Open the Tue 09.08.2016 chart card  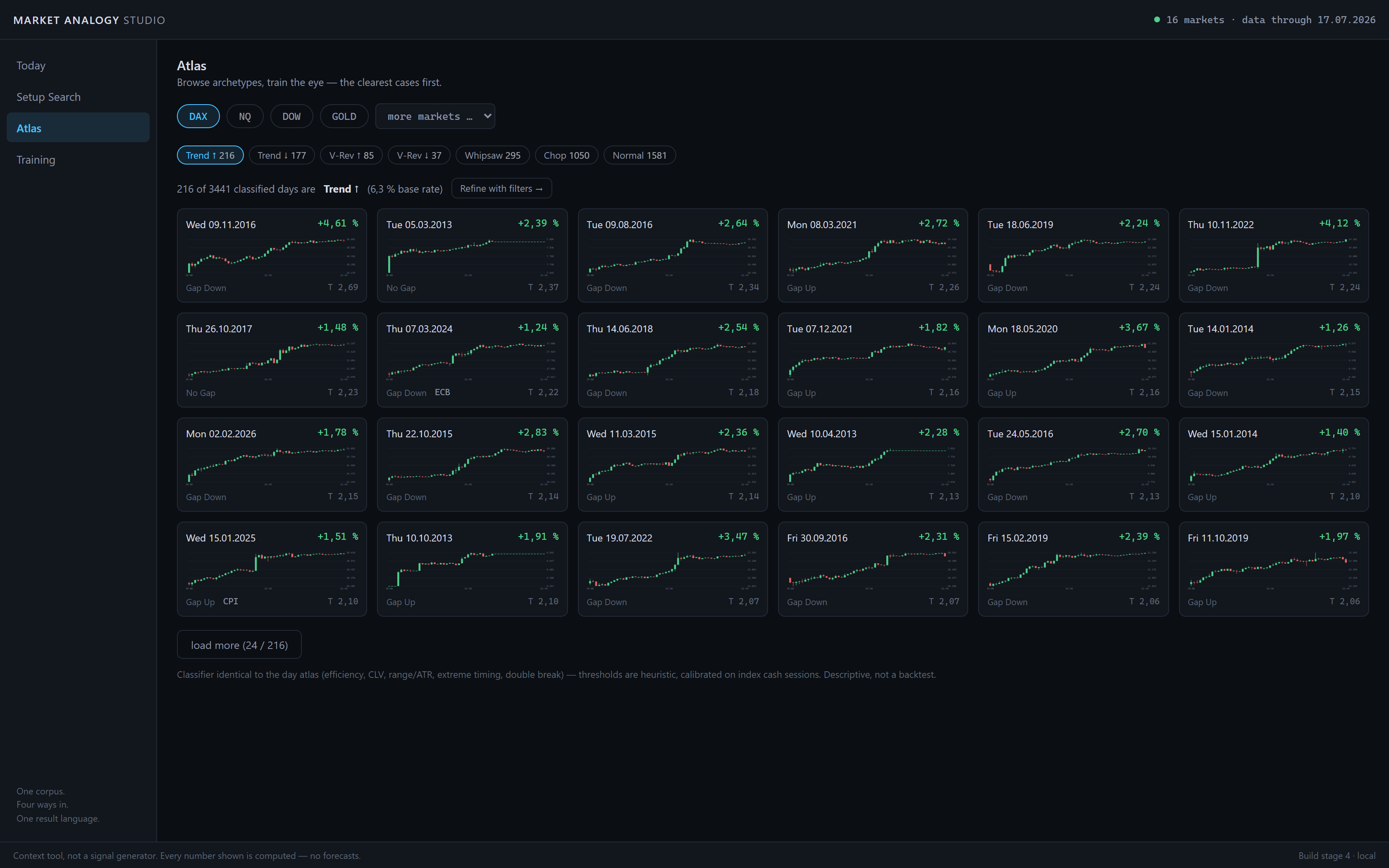click(x=673, y=255)
